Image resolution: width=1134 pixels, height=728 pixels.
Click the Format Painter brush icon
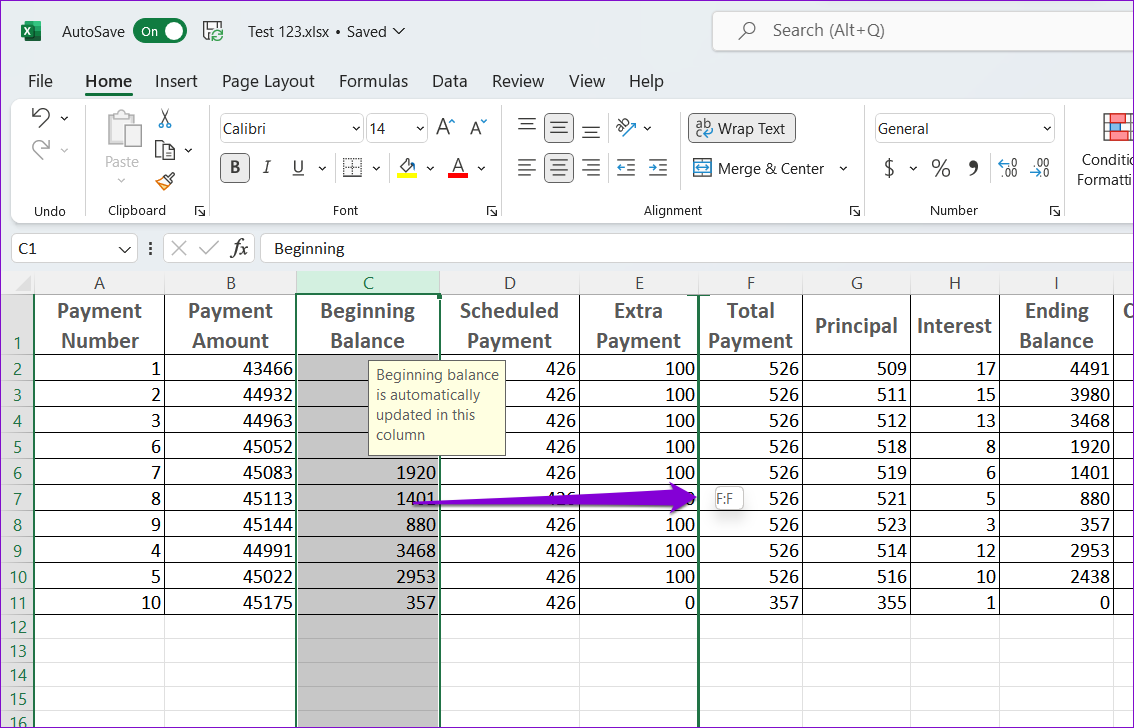[x=165, y=182]
